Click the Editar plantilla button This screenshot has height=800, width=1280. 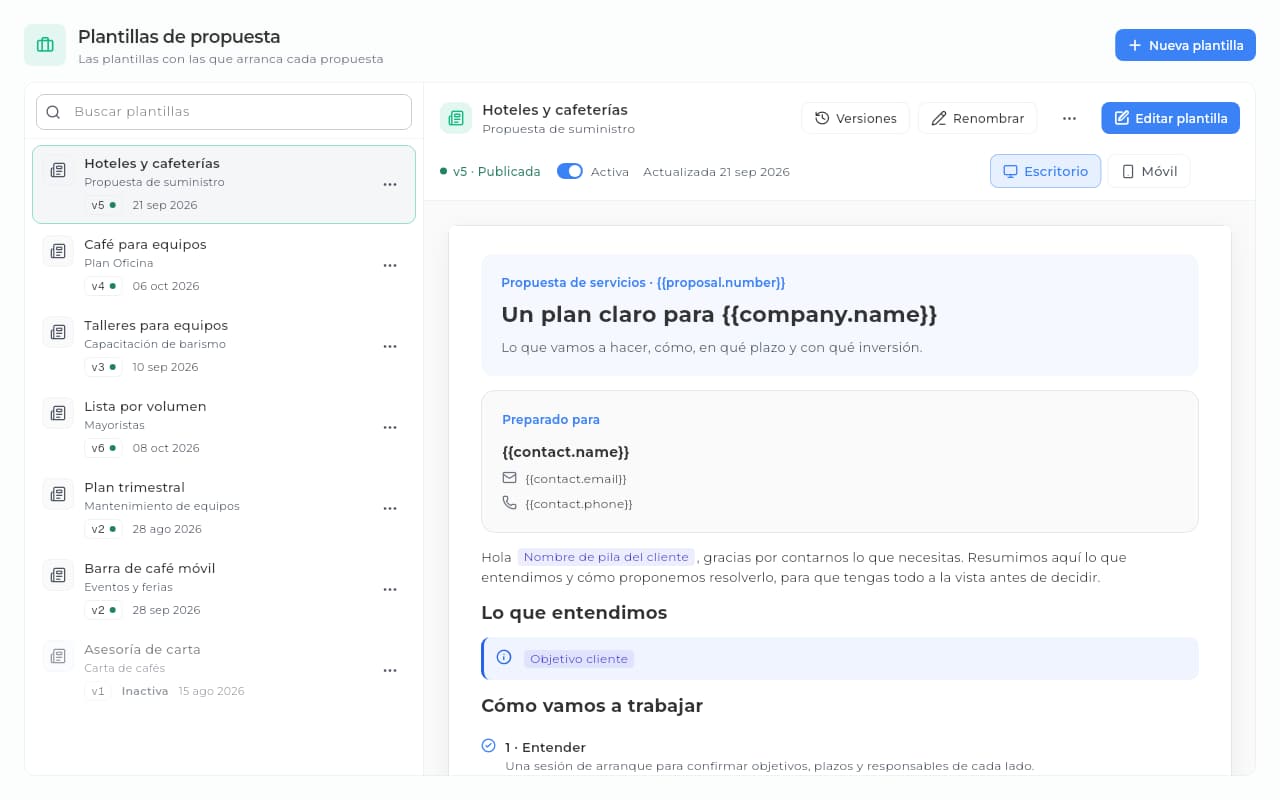pos(1170,118)
